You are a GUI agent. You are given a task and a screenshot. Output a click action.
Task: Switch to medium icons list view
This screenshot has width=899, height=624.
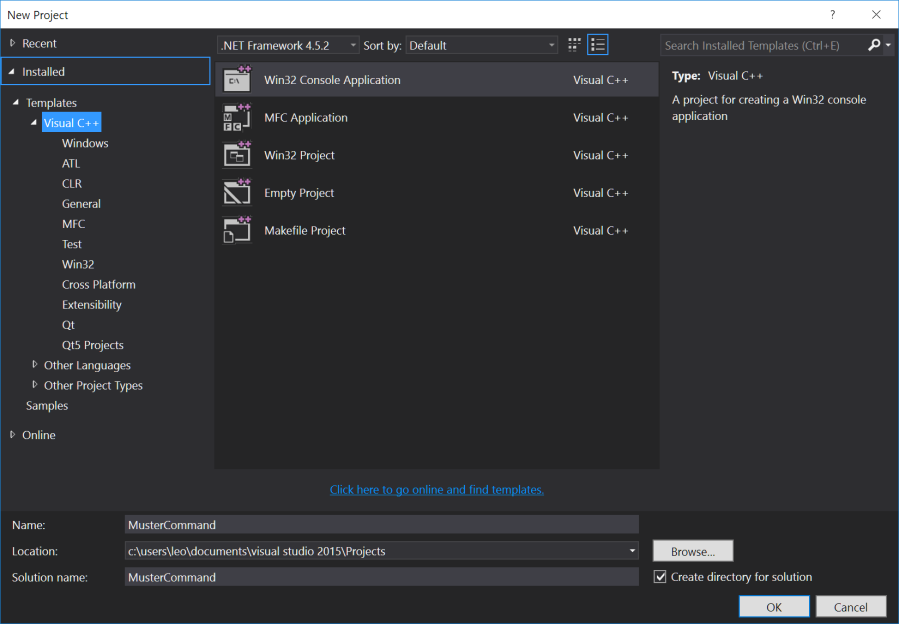[x=597, y=45]
